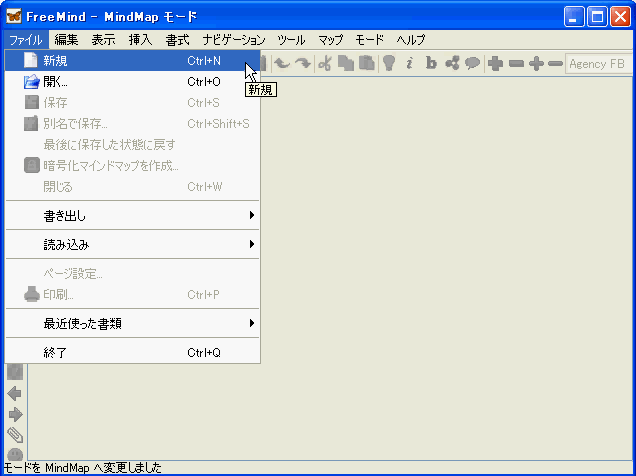Click the paste clipboard icon
Image resolution: width=636 pixels, height=476 pixels.
click(x=367, y=64)
